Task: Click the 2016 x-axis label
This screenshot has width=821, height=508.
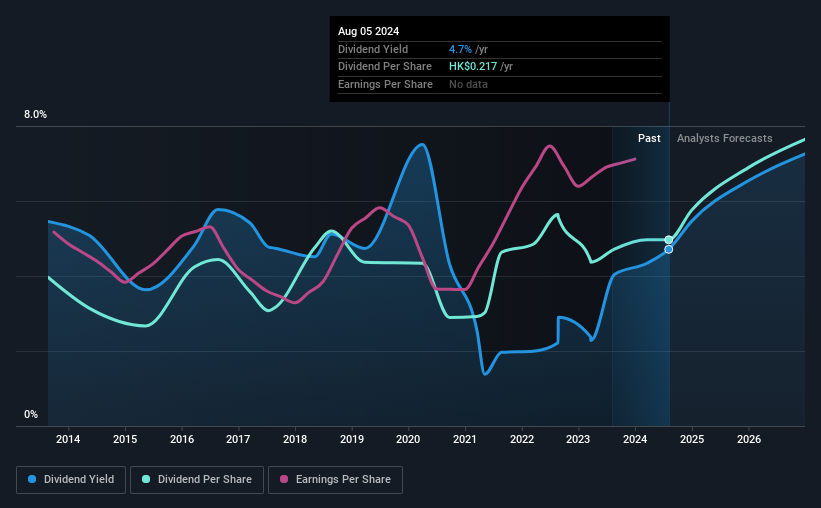Action: [x=182, y=439]
